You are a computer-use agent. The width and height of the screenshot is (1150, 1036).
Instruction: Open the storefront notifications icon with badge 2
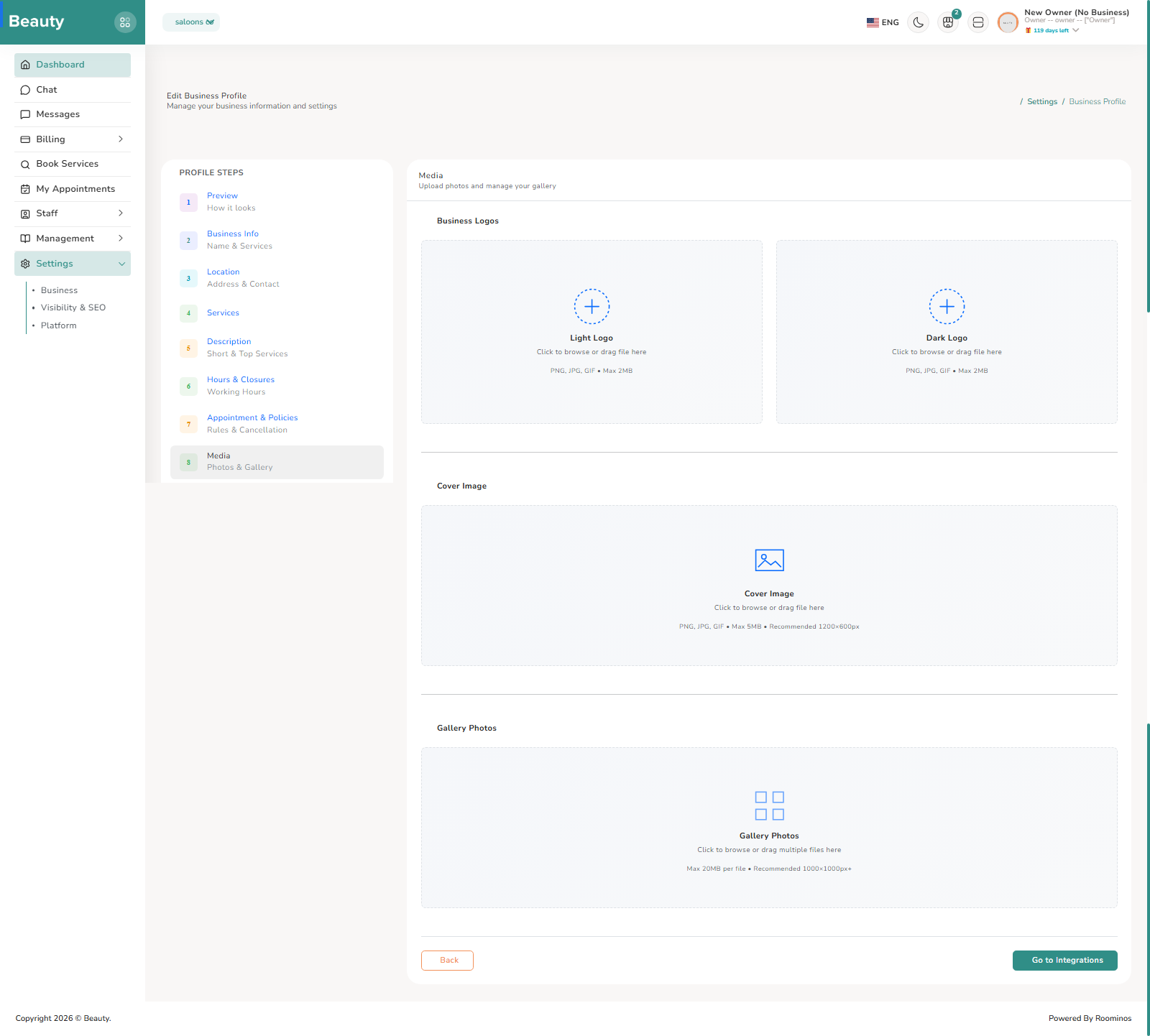[947, 22]
